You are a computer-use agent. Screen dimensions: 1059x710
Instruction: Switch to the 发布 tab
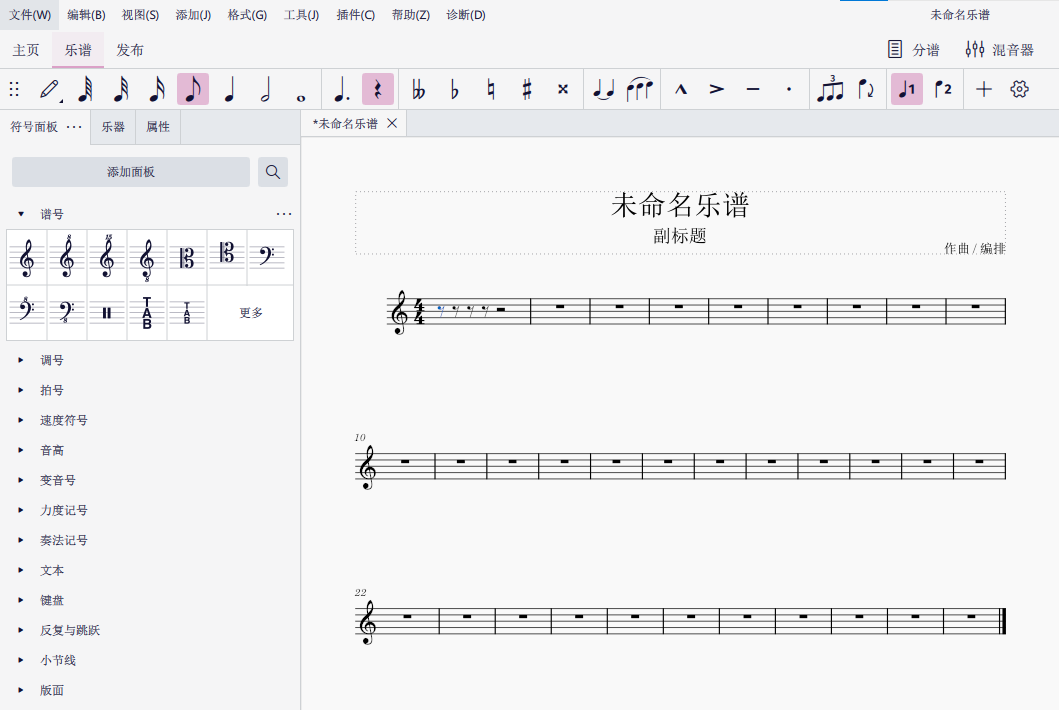click(x=128, y=49)
